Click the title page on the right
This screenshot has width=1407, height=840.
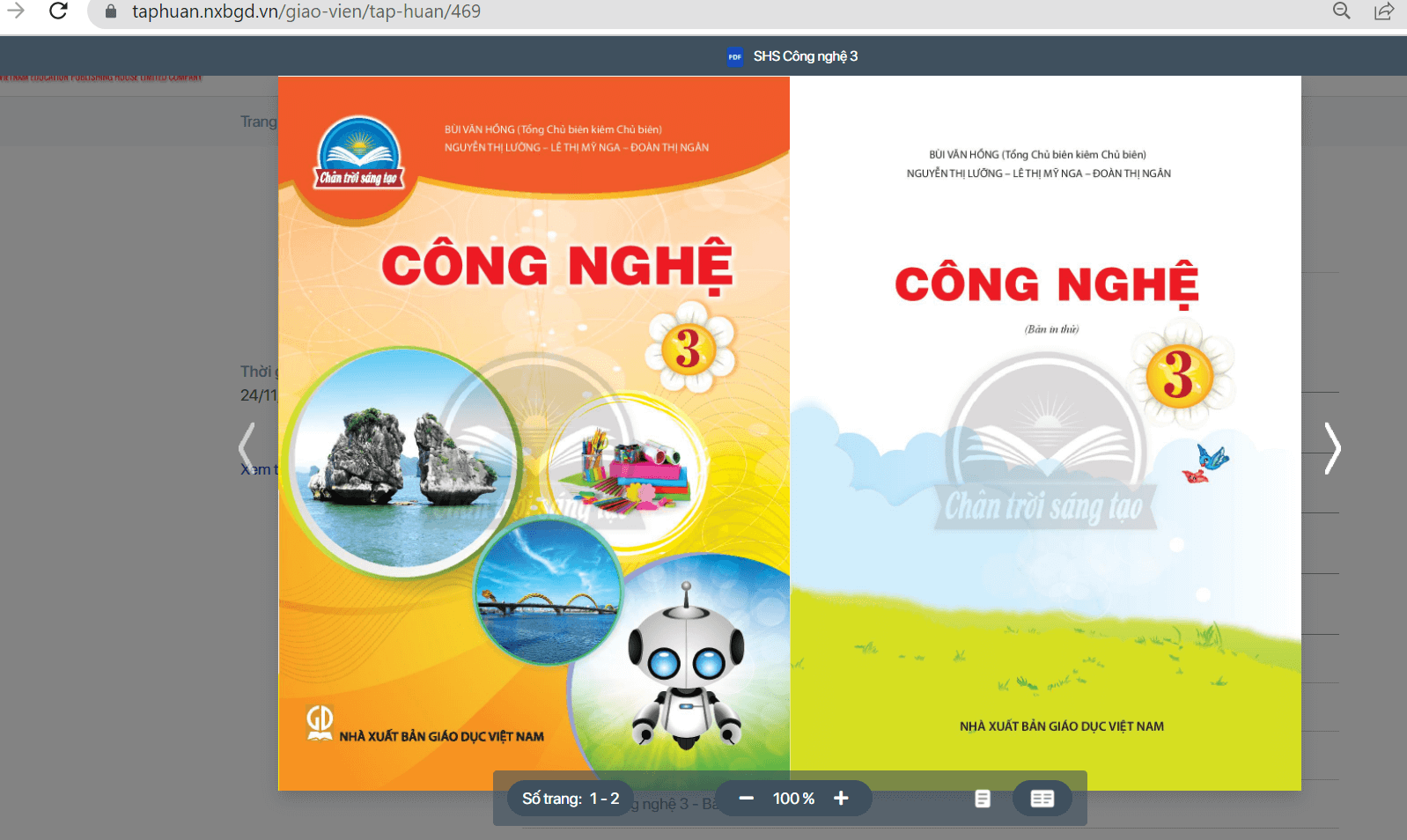[1045, 433]
